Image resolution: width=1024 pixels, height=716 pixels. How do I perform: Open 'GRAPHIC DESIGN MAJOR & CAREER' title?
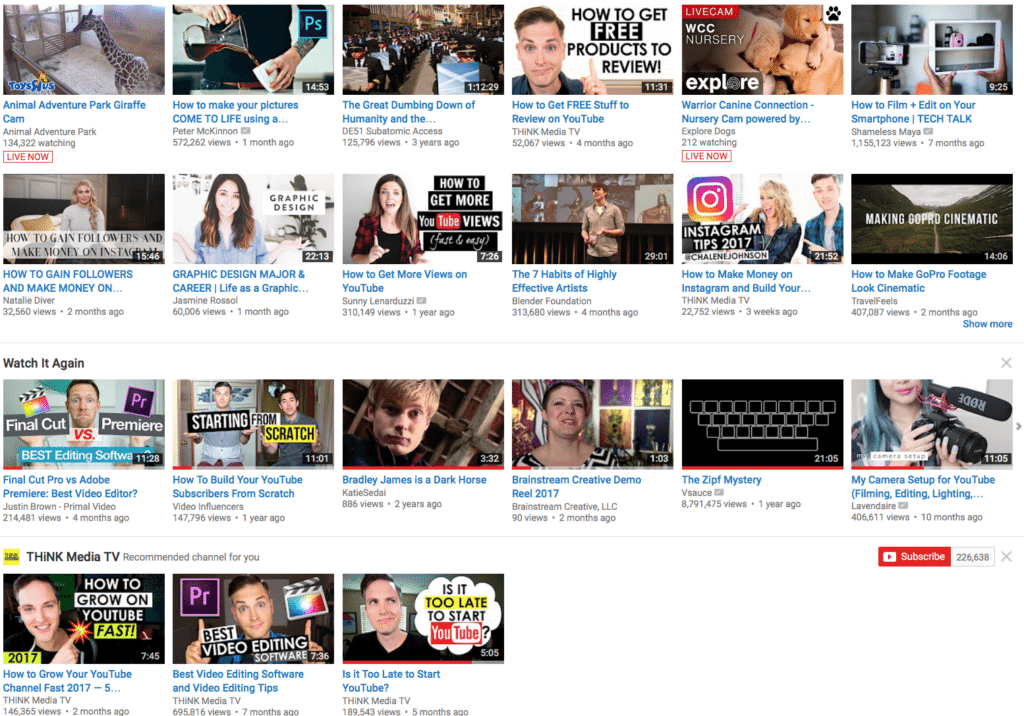(x=240, y=281)
